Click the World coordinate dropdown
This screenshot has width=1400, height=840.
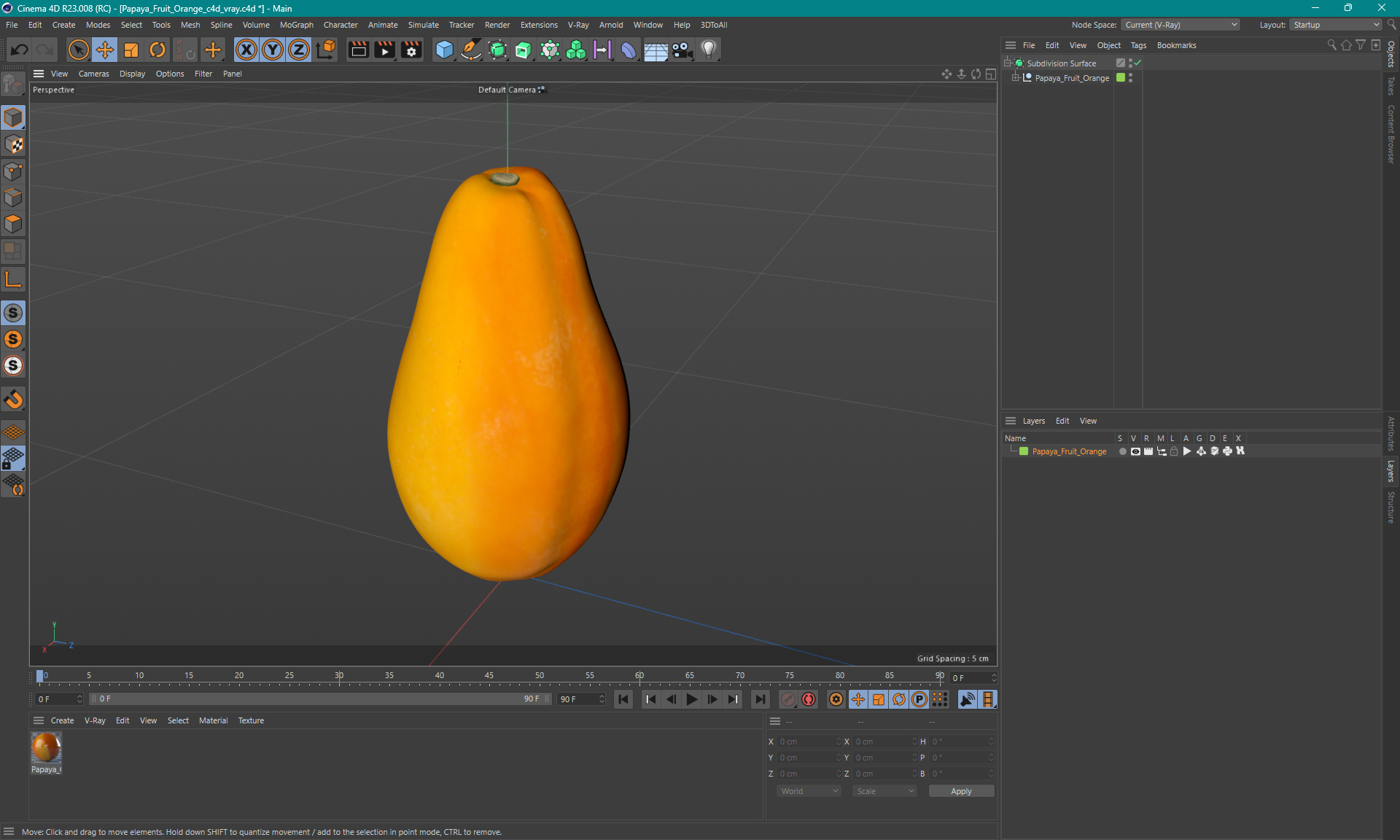click(x=809, y=791)
